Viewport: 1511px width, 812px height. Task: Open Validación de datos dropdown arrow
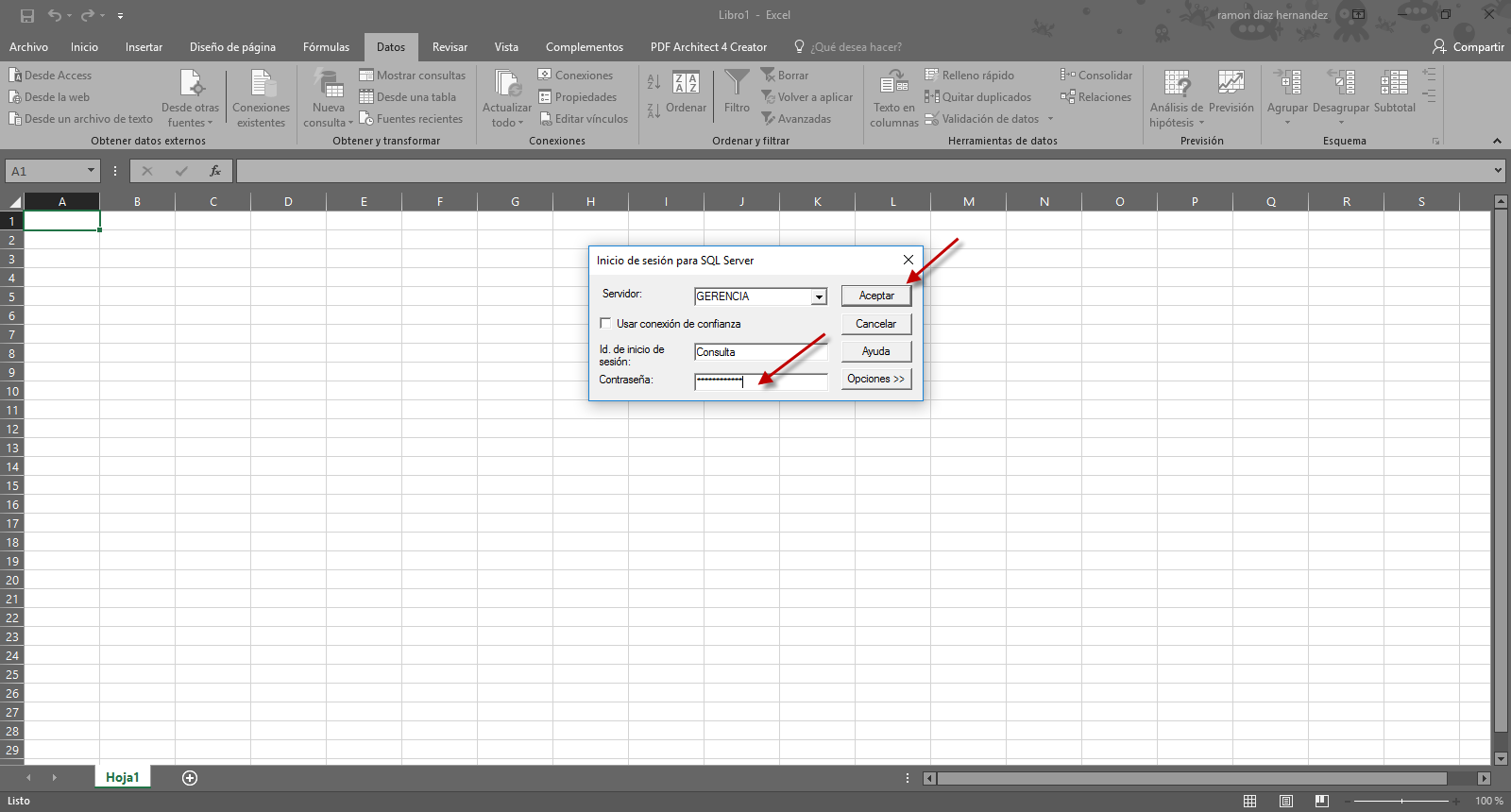pyautogui.click(x=1050, y=119)
